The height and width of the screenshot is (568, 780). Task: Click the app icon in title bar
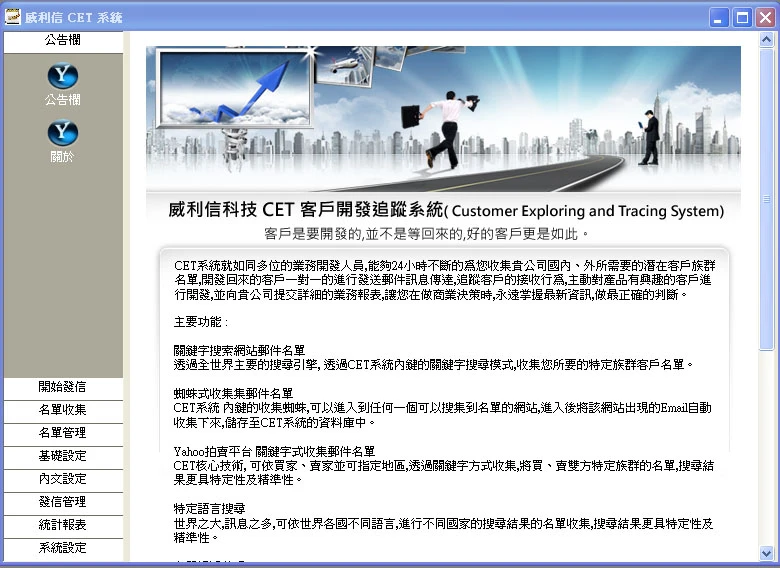coord(12,17)
